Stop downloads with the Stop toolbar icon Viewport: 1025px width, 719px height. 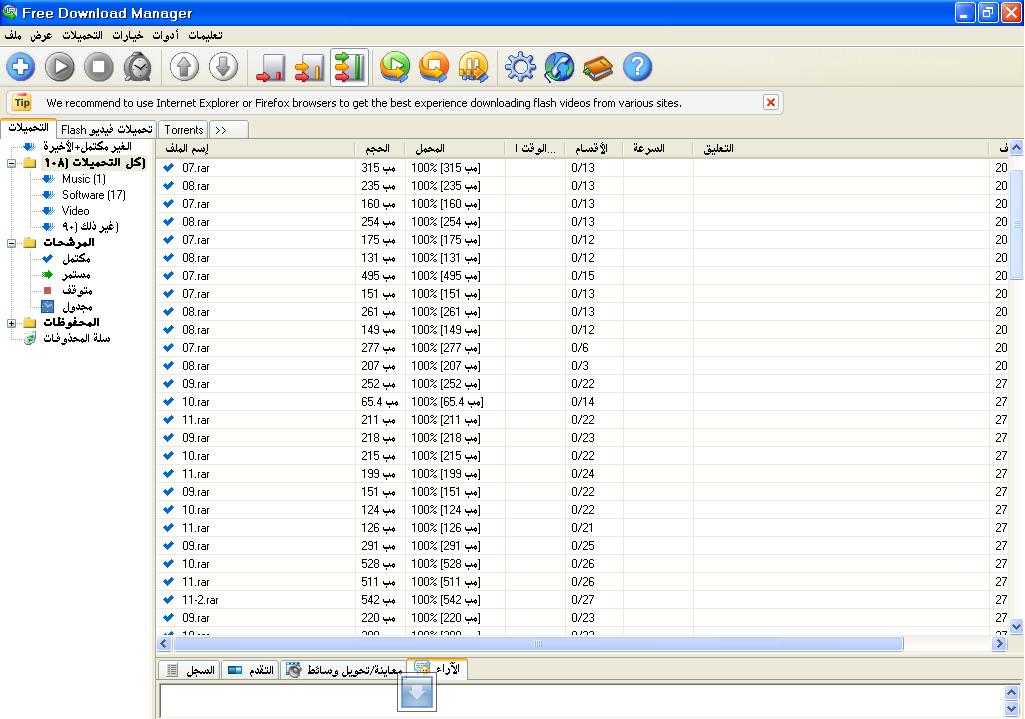tap(99, 67)
